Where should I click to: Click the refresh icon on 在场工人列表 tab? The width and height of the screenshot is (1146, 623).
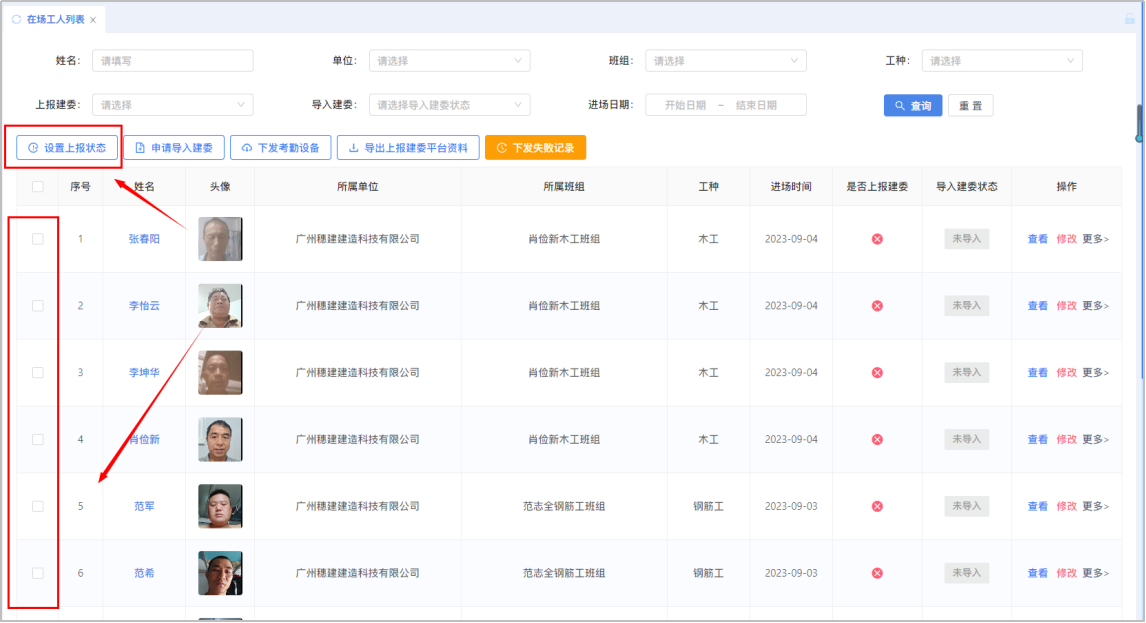[x=16, y=19]
